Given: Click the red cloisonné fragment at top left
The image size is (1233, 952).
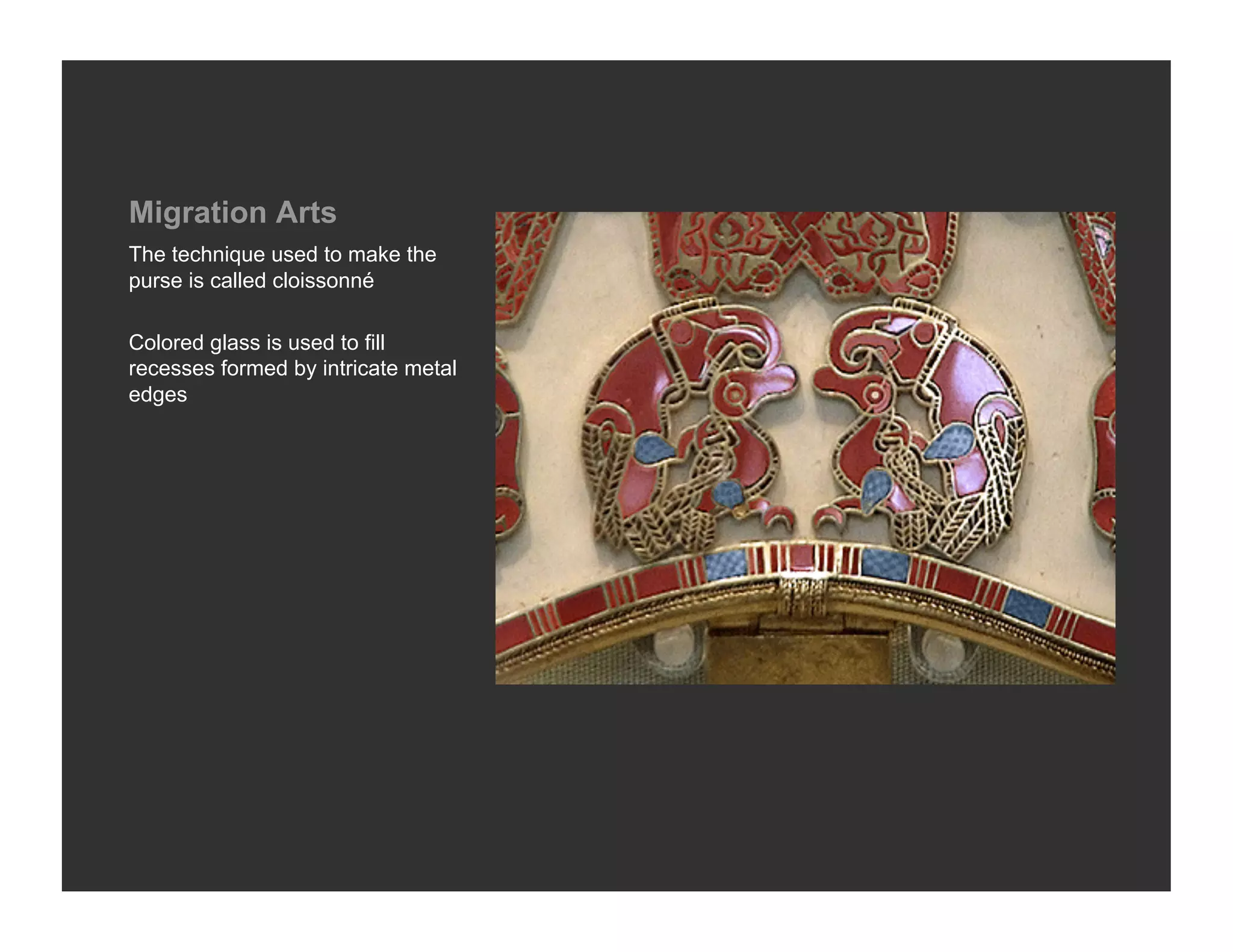Looking at the screenshot, I should (x=523, y=259).
